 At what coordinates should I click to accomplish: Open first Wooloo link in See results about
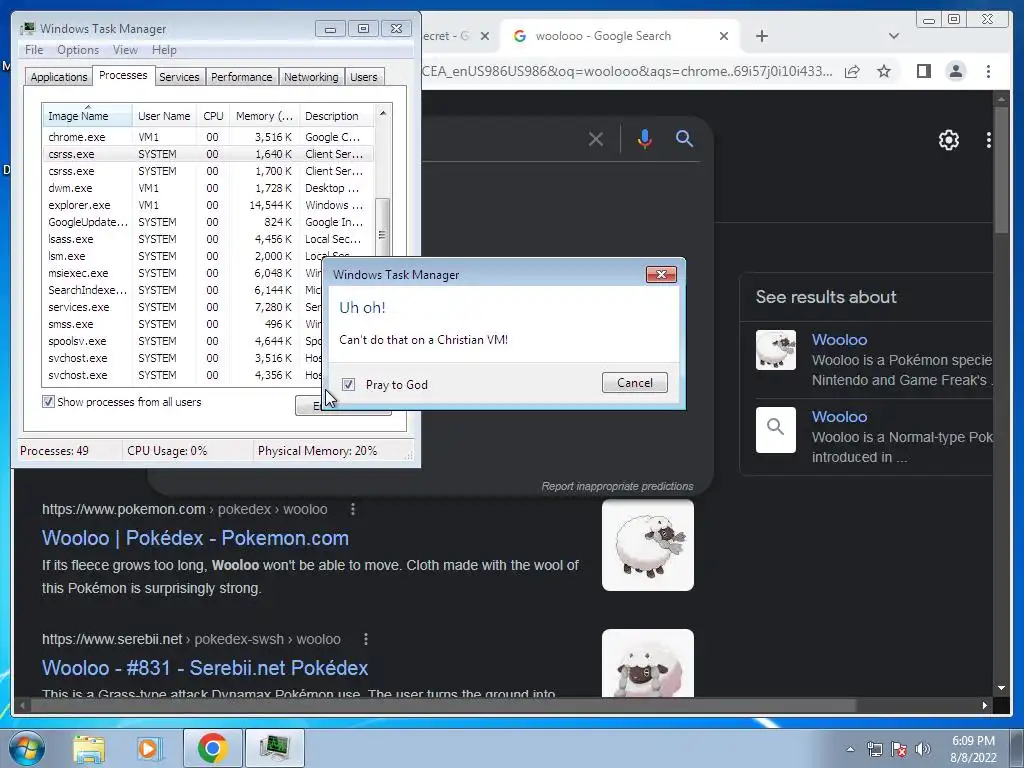tap(839, 340)
